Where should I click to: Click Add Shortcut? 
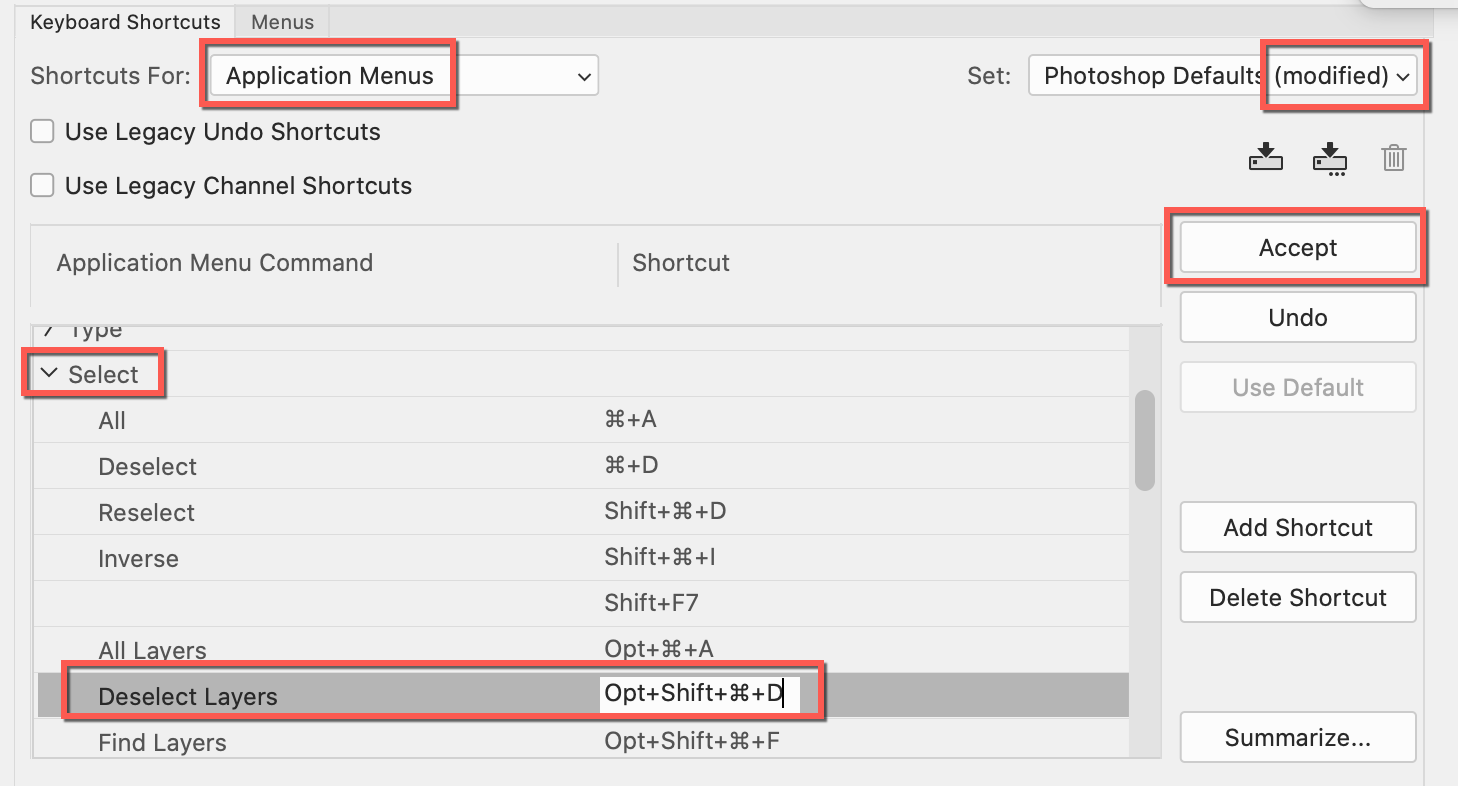1297,527
